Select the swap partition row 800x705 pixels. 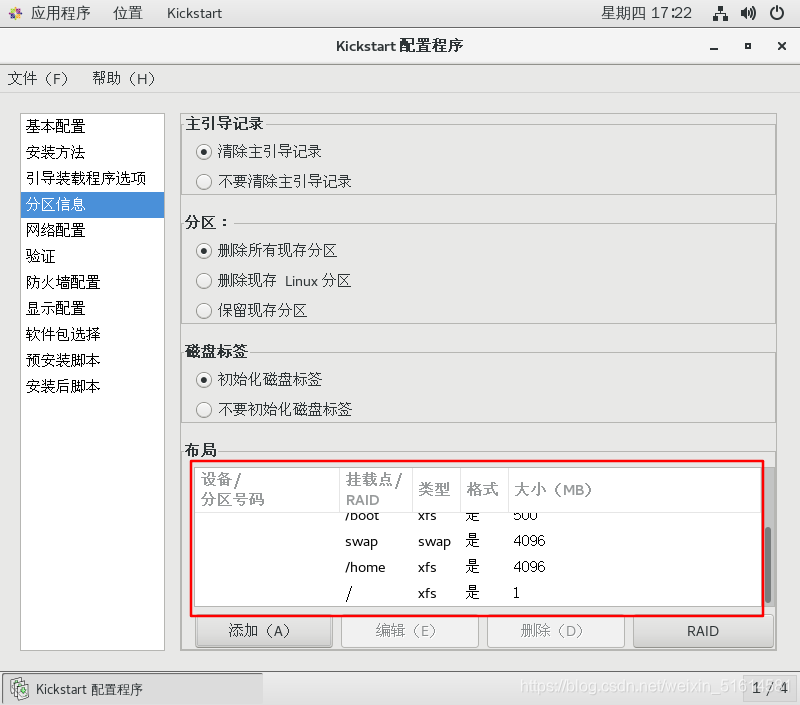coord(478,541)
